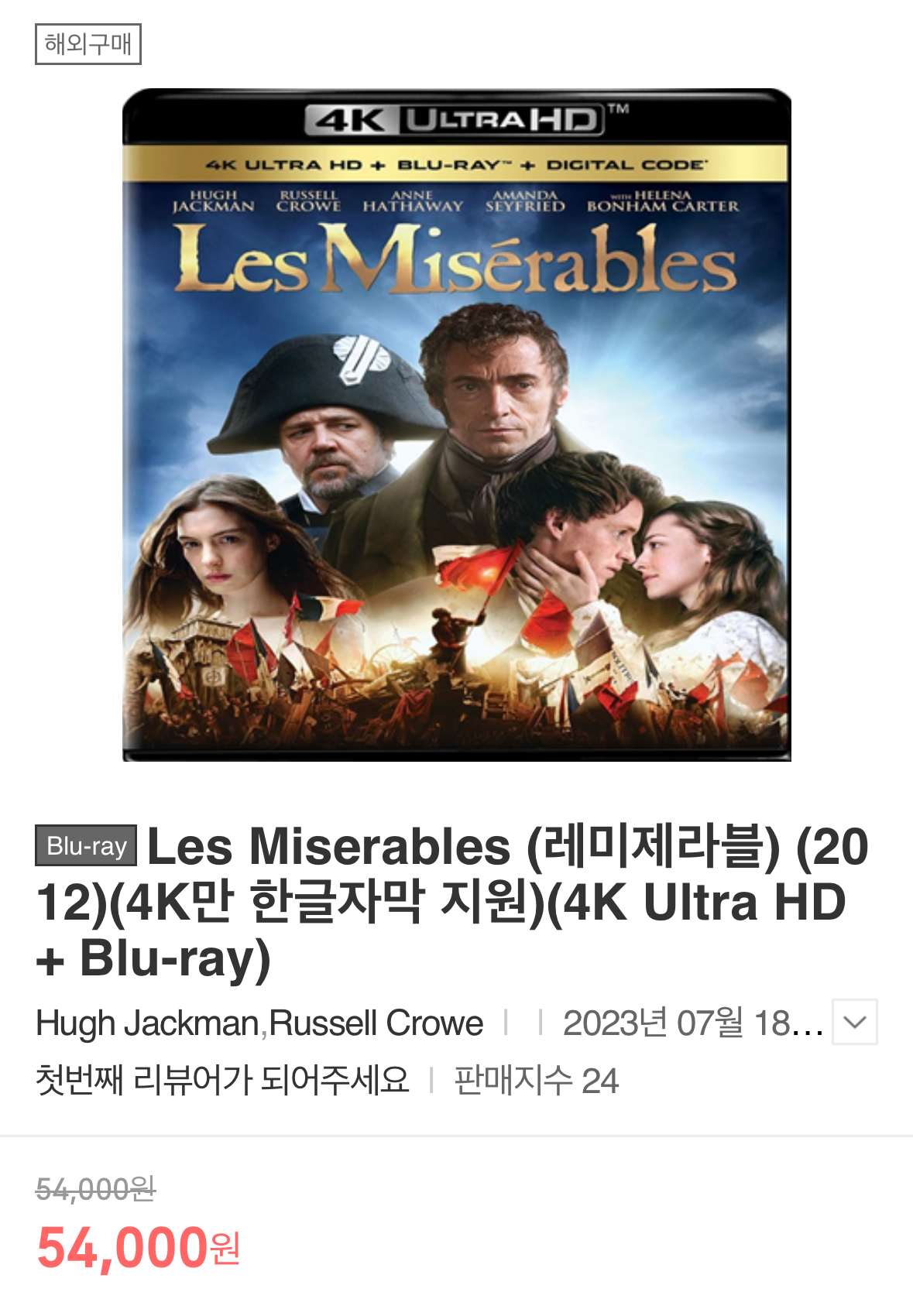Open Hugh Jackman actor link
The image size is (913, 1316).
tap(147, 1023)
